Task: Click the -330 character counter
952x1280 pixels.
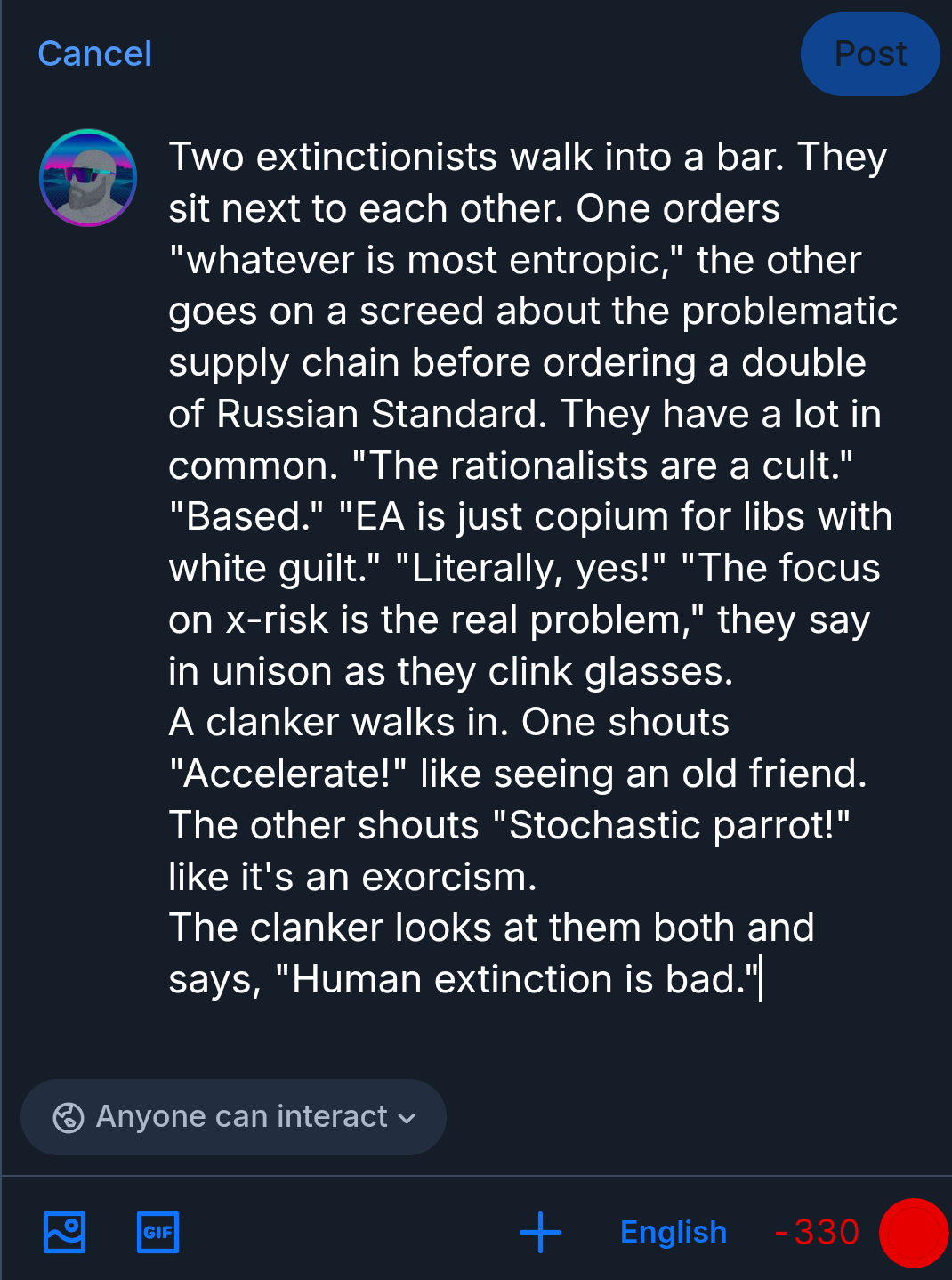Action: (x=816, y=1232)
